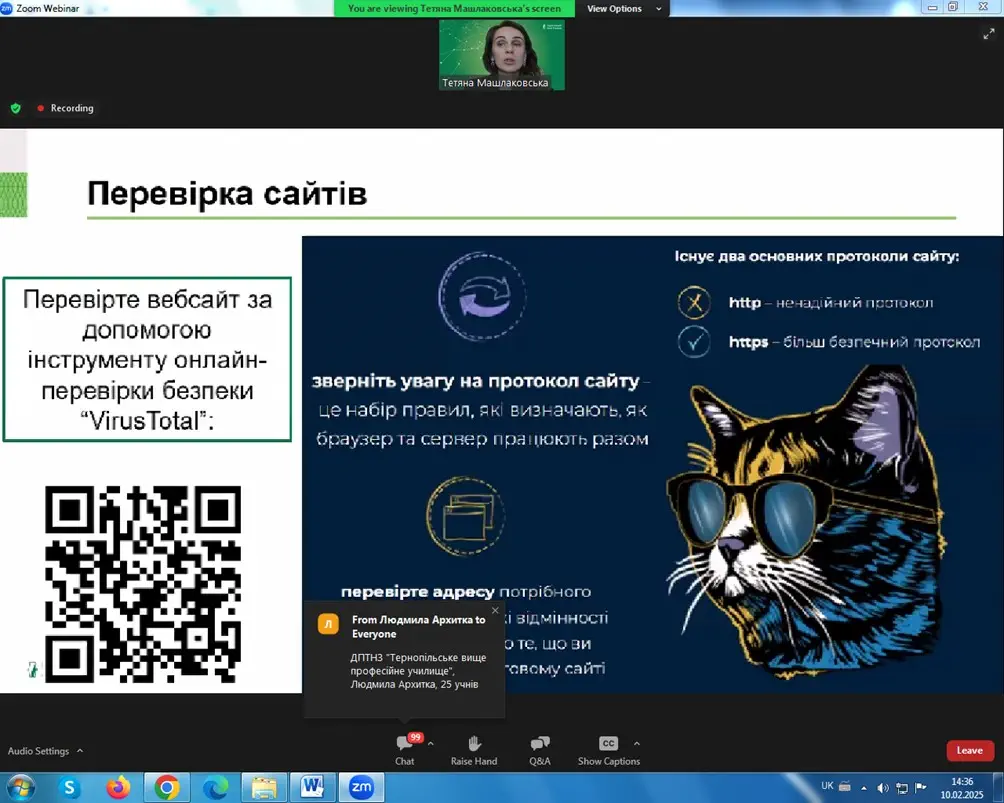The width and height of the screenshot is (1004, 803).
Task: Open the Q&A panel
Action: point(540,750)
